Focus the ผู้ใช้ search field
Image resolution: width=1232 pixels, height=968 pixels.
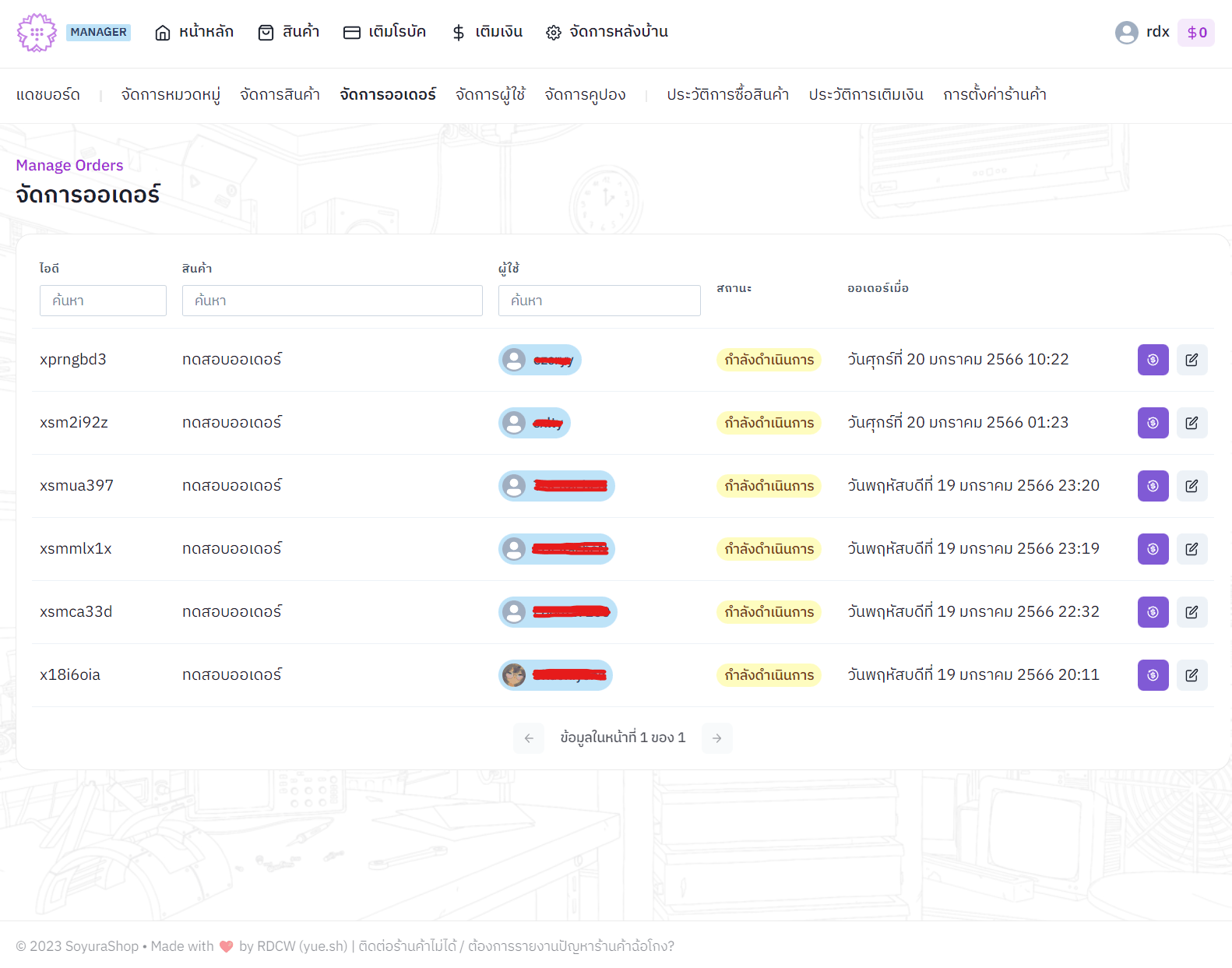(x=600, y=301)
